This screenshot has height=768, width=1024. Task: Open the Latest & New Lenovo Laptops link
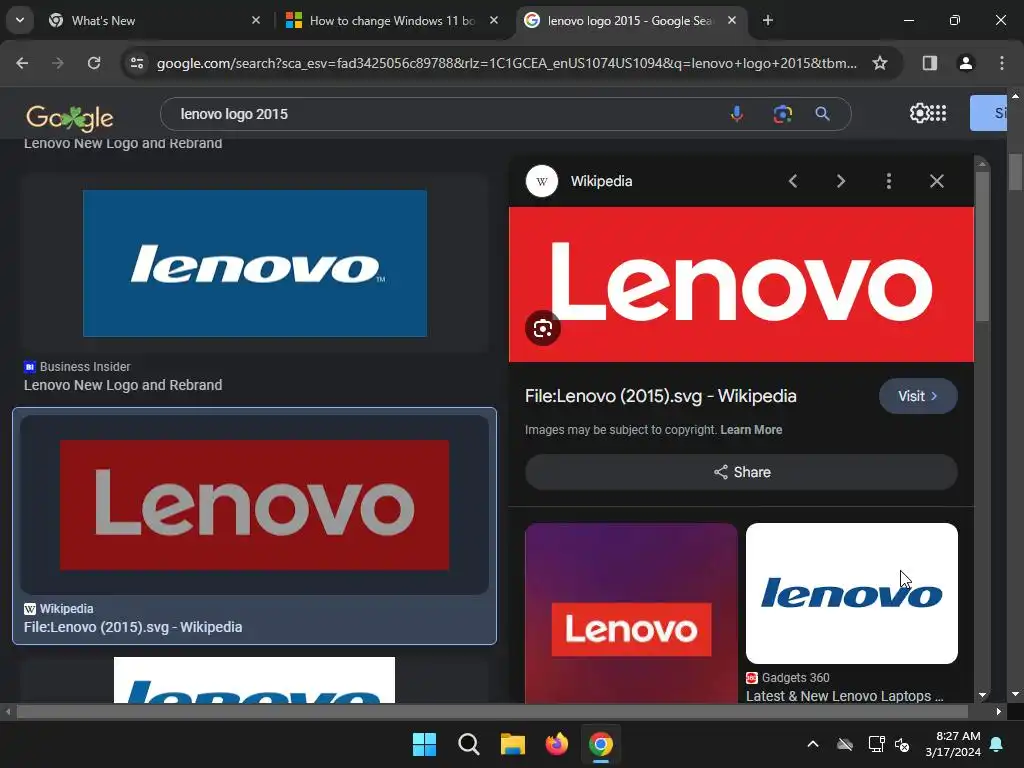(844, 696)
